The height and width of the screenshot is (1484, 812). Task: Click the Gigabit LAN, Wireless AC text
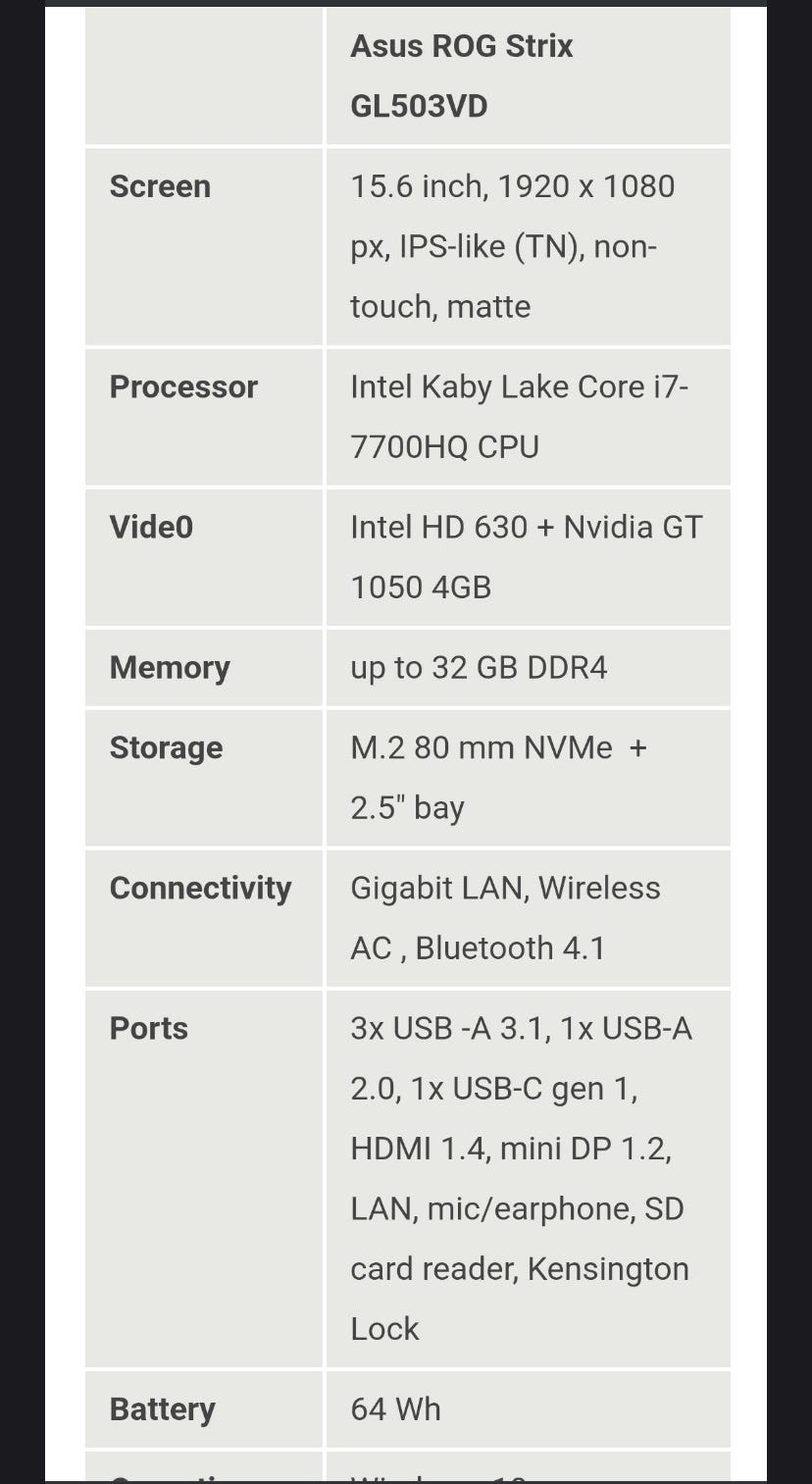[x=505, y=888]
